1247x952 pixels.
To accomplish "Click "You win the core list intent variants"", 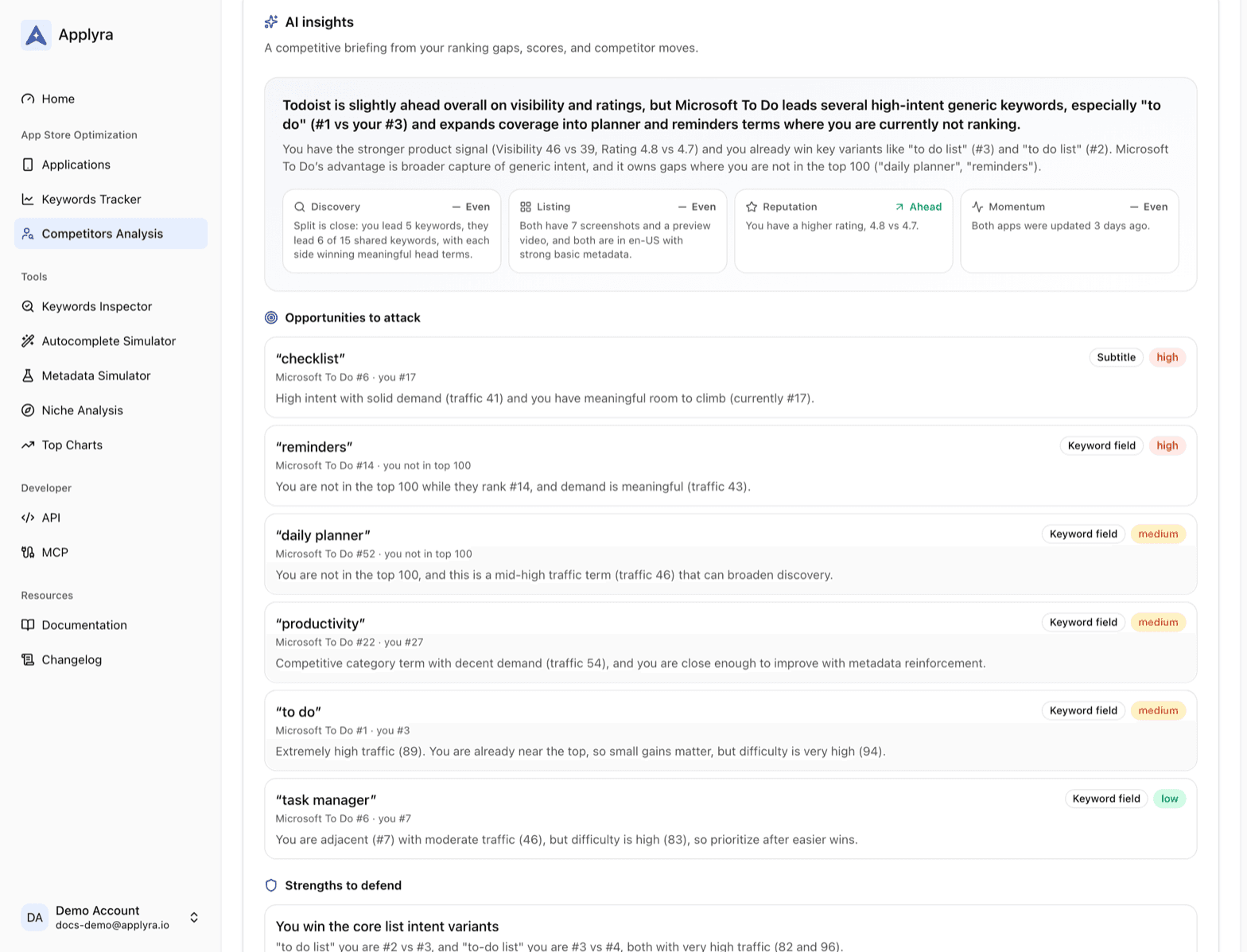I will pos(387,927).
